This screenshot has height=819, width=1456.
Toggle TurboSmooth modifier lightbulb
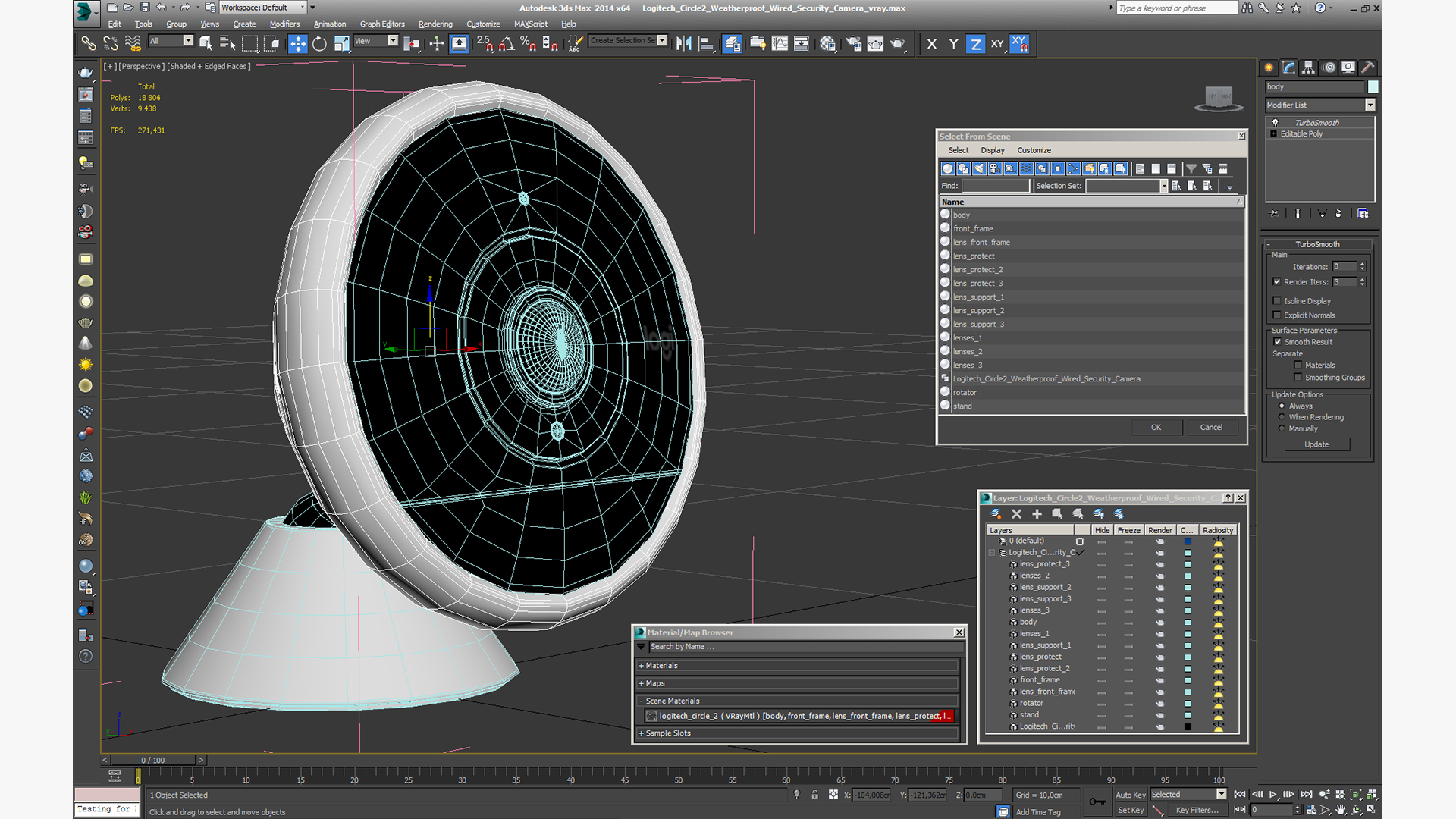pos(1275,123)
